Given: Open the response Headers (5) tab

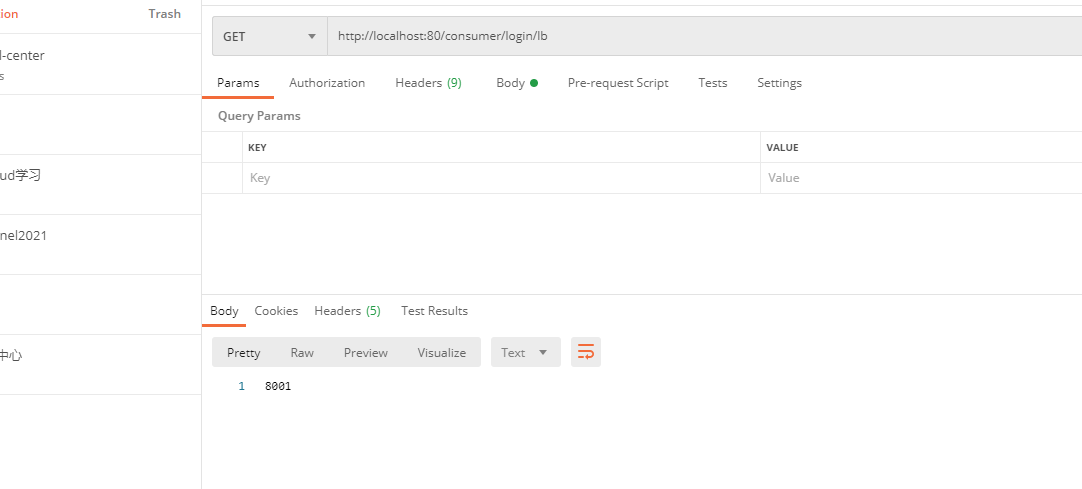Looking at the screenshot, I should click(347, 311).
